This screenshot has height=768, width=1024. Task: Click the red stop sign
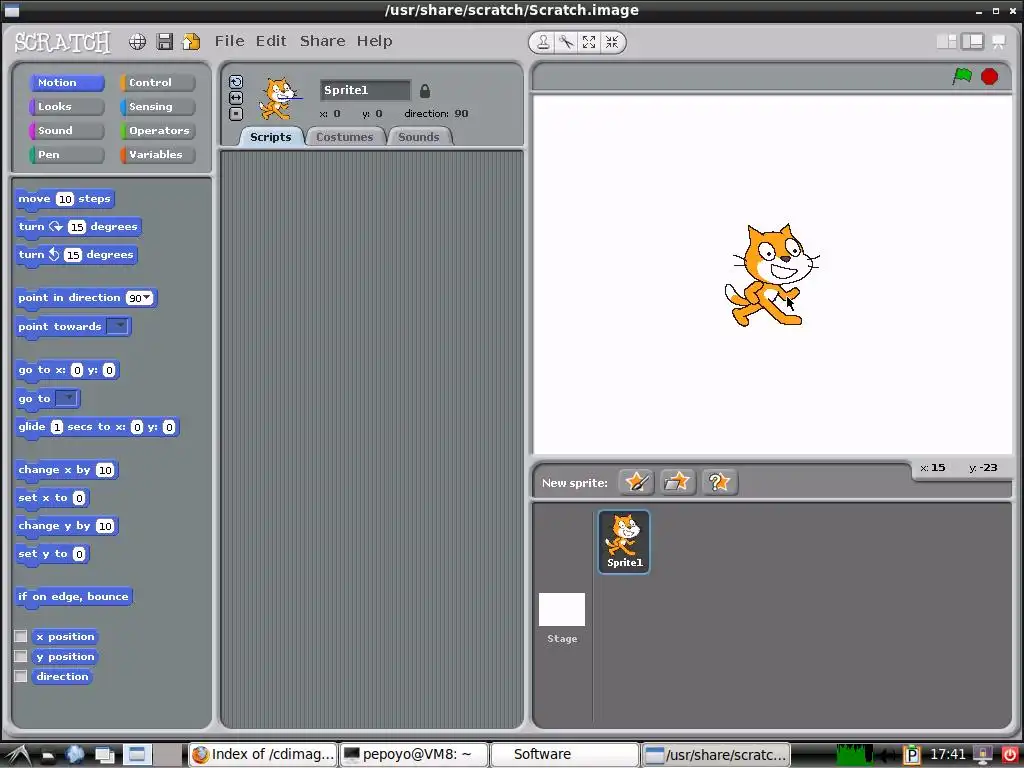[989, 76]
